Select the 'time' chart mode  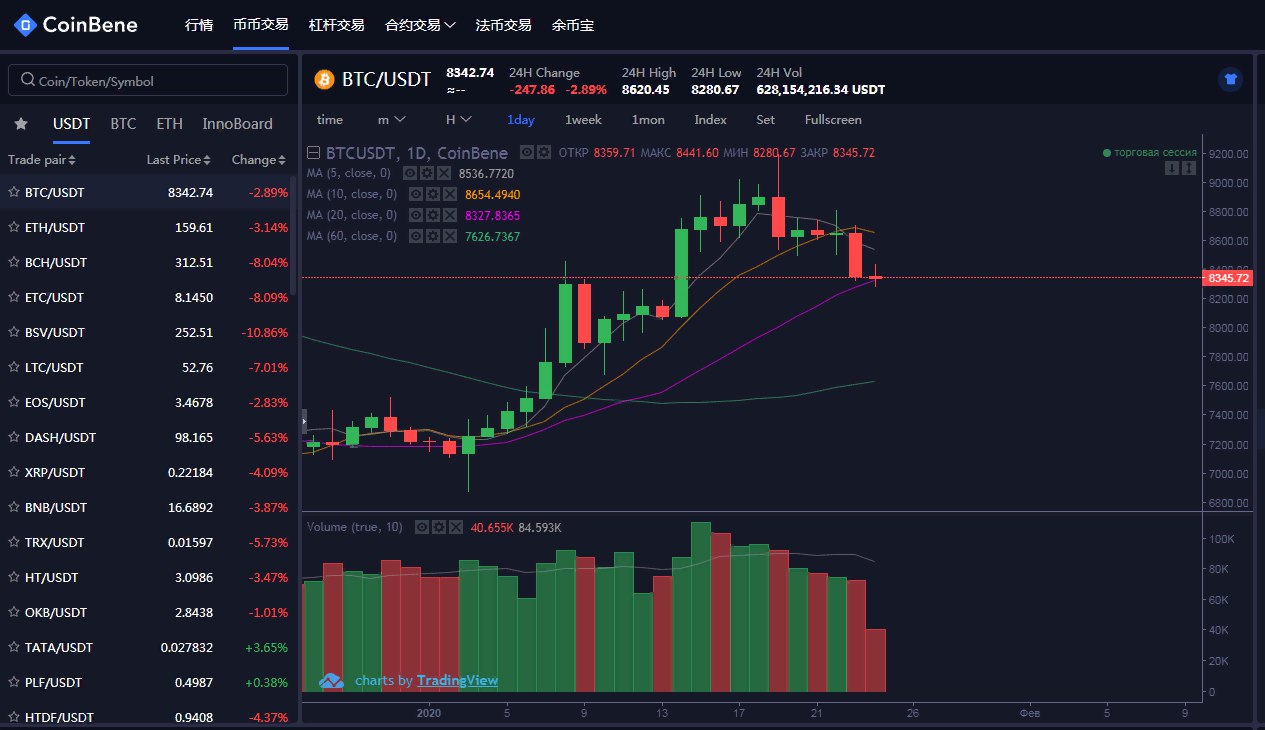pyautogui.click(x=330, y=119)
